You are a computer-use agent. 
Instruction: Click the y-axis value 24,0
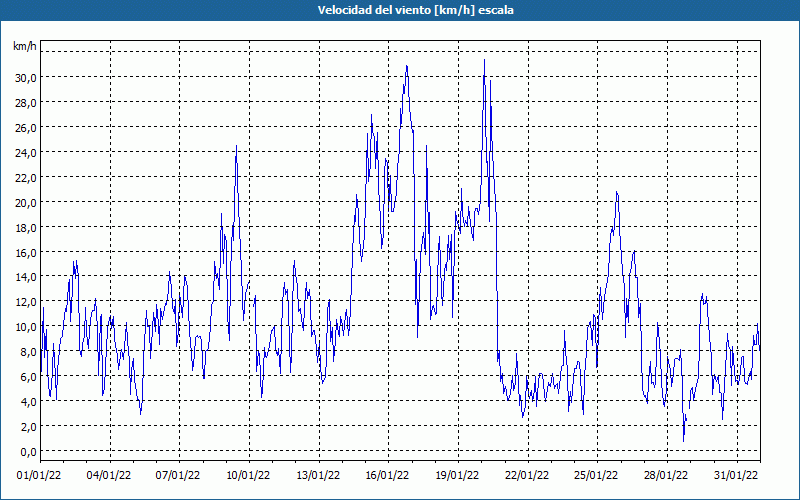(26, 153)
